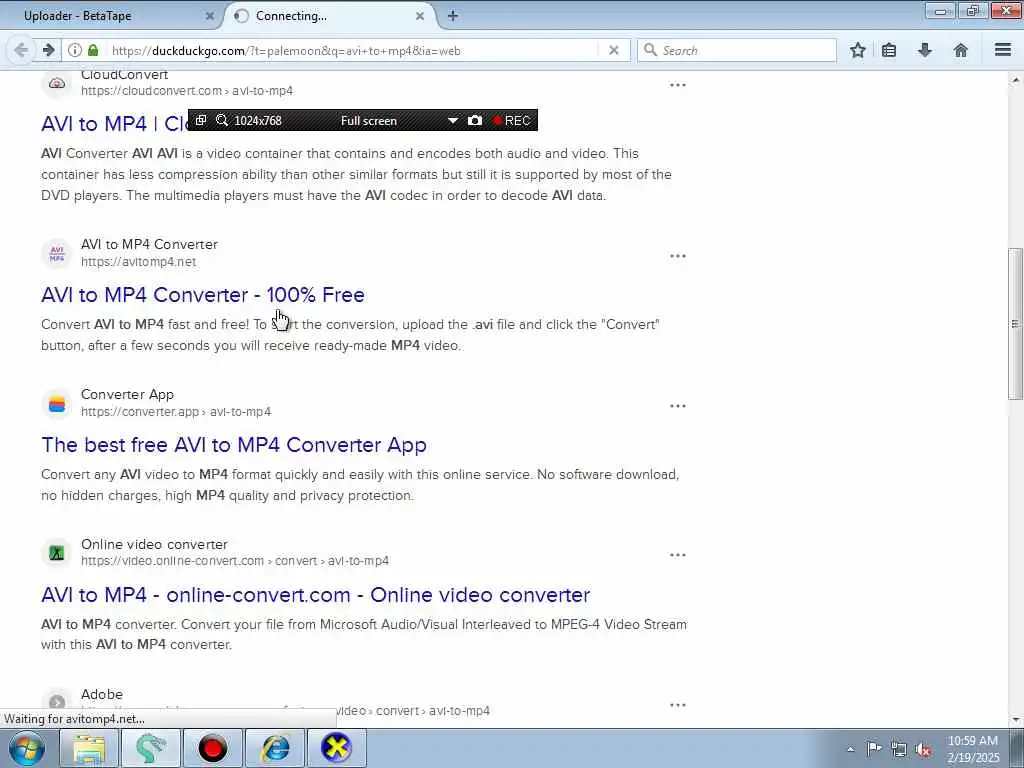Open the browser hamburger menu
1024x768 pixels.
[1003, 50]
